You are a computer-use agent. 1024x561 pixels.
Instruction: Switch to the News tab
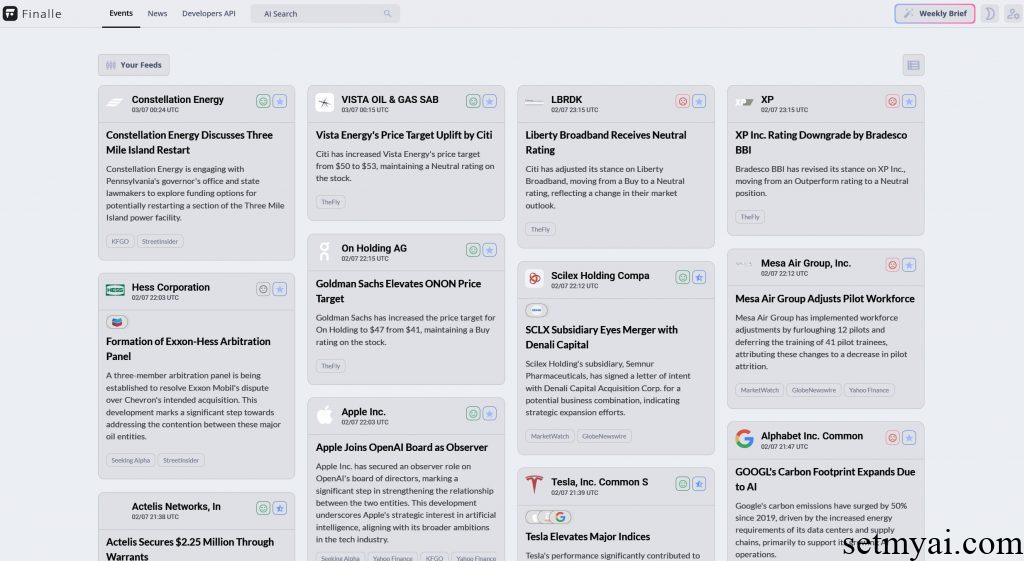[157, 14]
